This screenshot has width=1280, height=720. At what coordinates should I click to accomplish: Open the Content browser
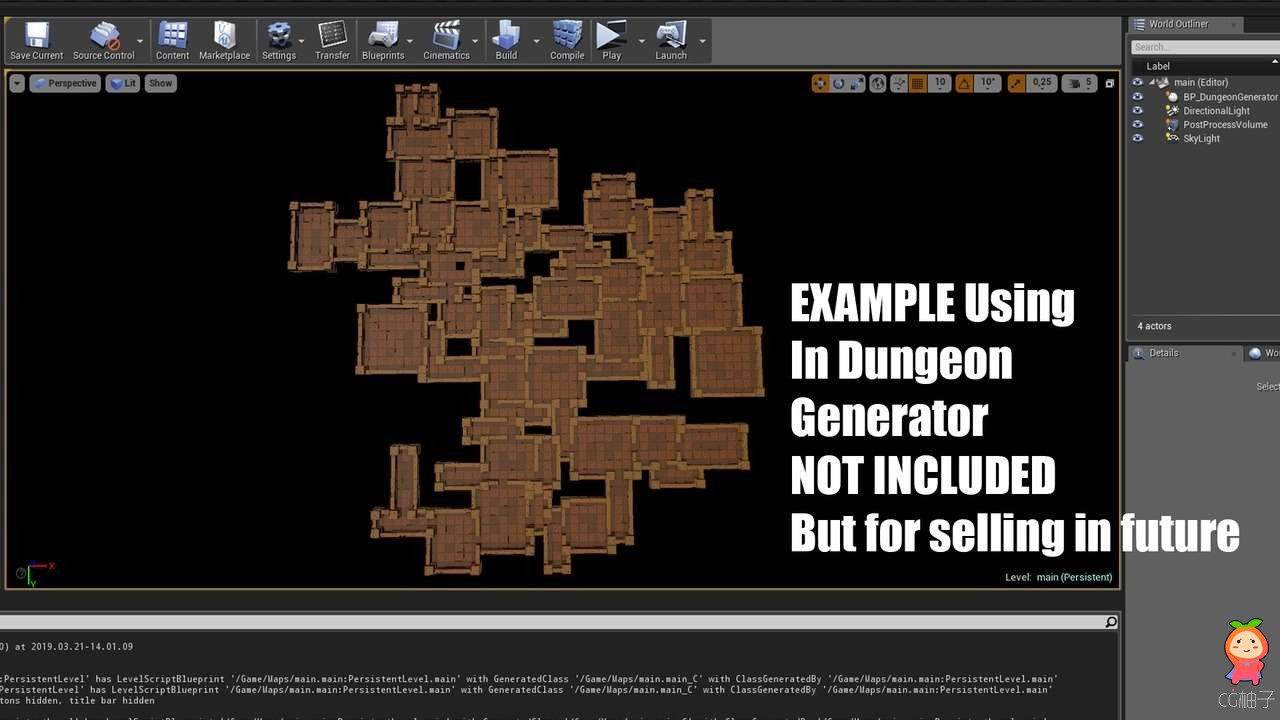172,41
